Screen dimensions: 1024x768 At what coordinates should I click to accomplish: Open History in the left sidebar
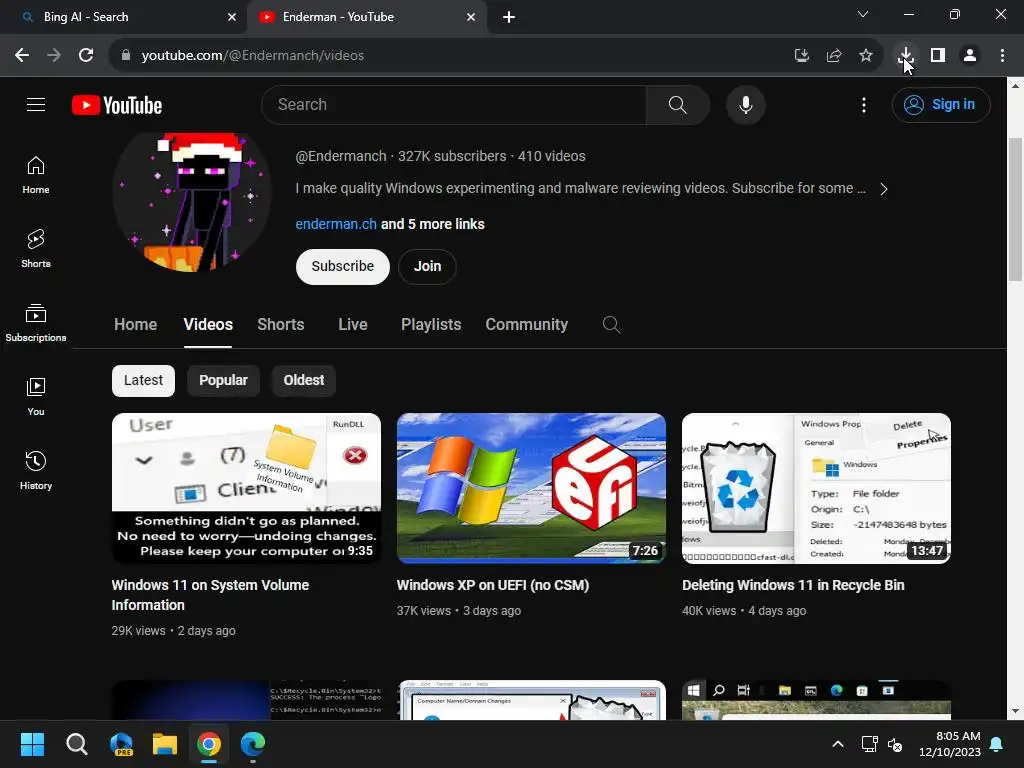click(x=36, y=470)
